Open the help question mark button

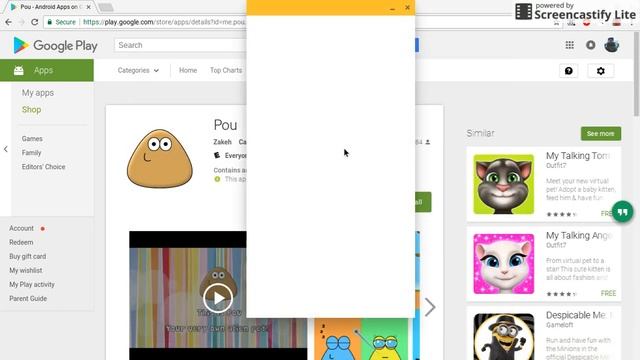click(569, 71)
